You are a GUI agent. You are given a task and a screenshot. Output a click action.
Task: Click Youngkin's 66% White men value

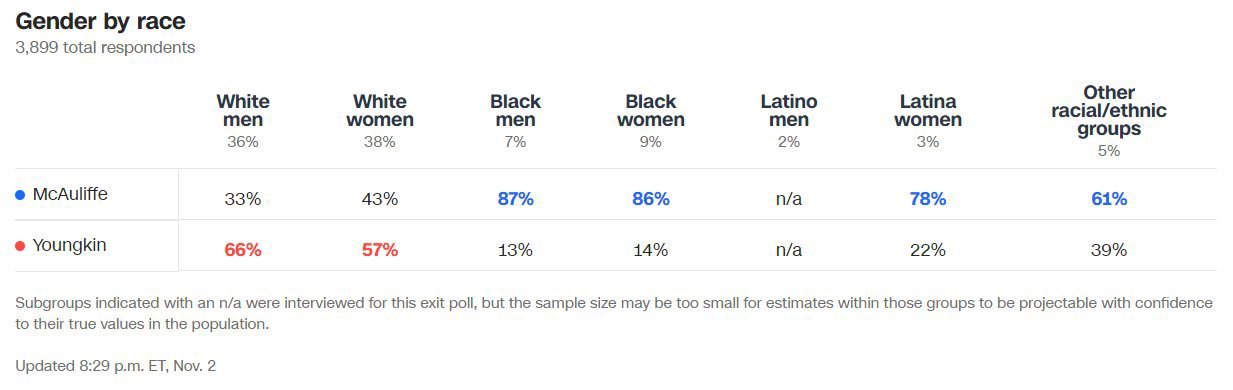coord(243,250)
